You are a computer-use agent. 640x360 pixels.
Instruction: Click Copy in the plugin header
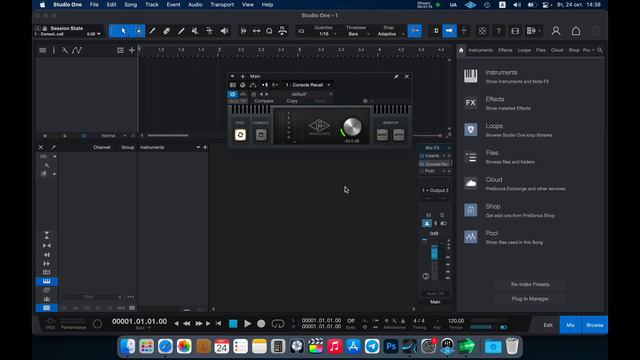(292, 101)
